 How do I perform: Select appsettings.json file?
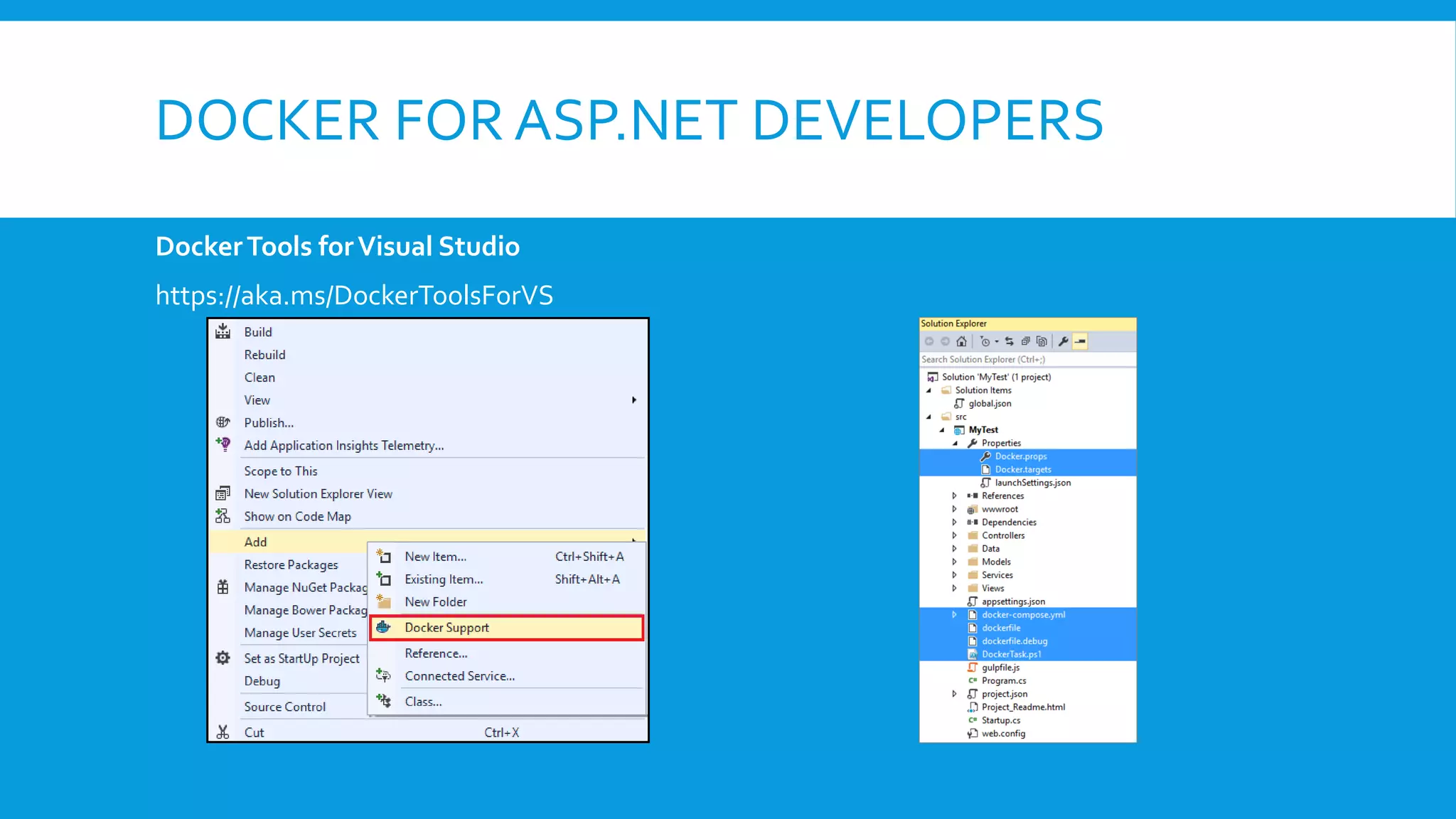coord(1013,601)
